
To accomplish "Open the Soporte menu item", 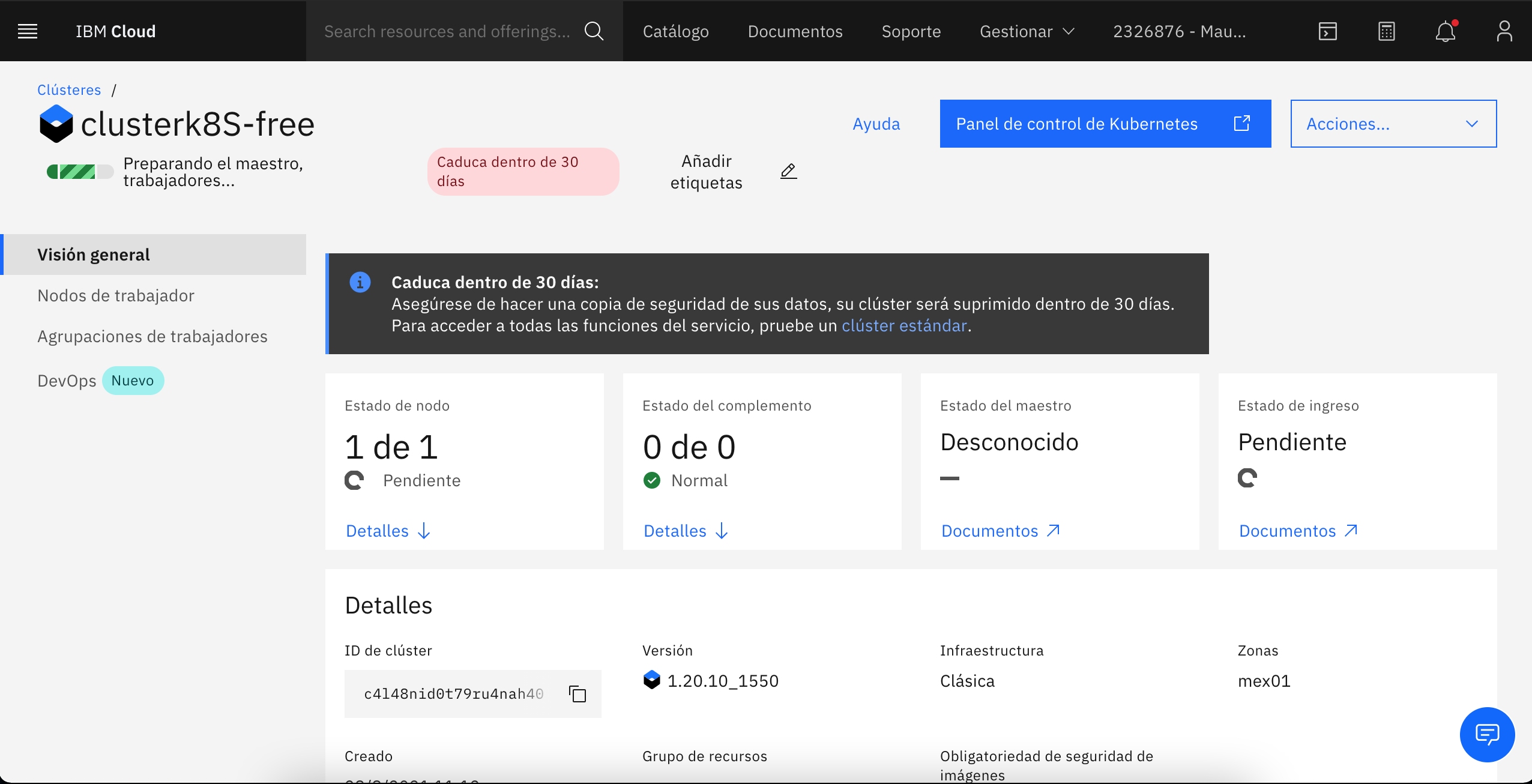I will [x=911, y=31].
